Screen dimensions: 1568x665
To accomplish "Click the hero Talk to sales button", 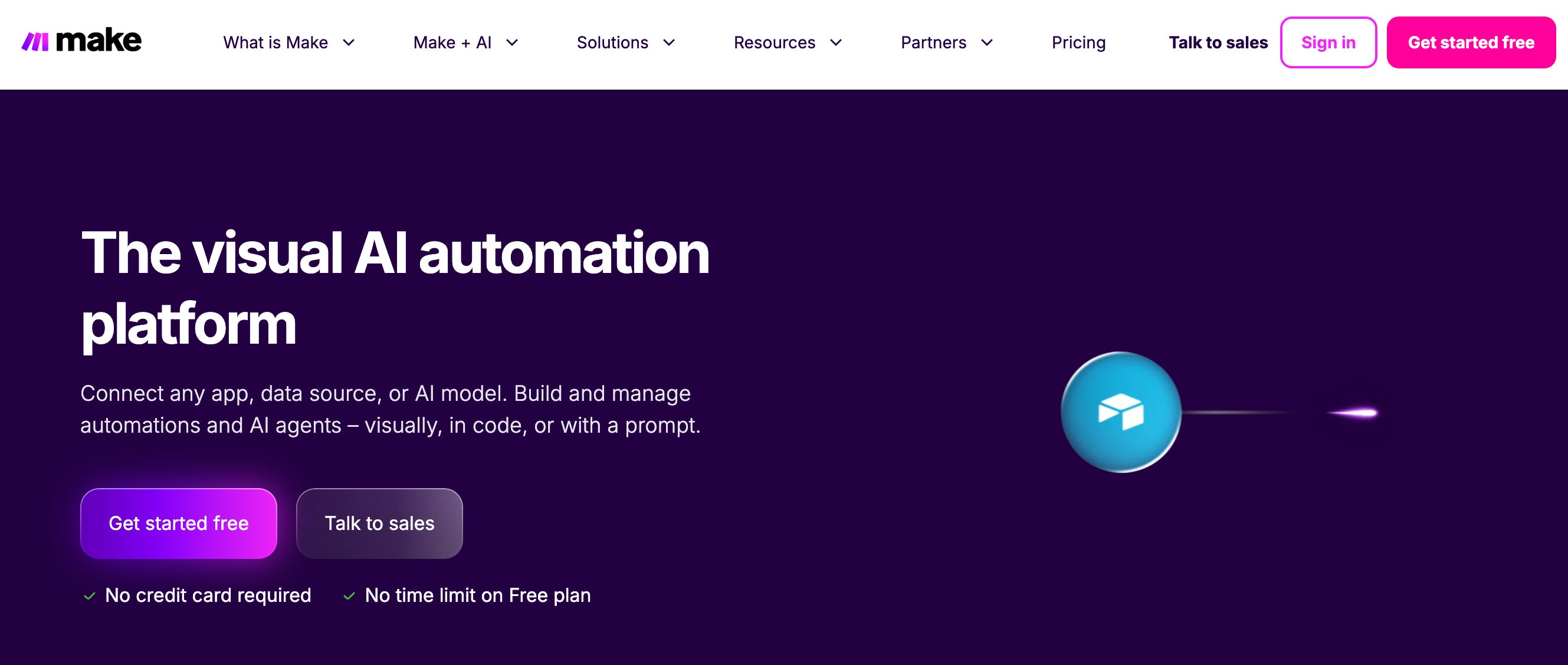I will [x=379, y=524].
